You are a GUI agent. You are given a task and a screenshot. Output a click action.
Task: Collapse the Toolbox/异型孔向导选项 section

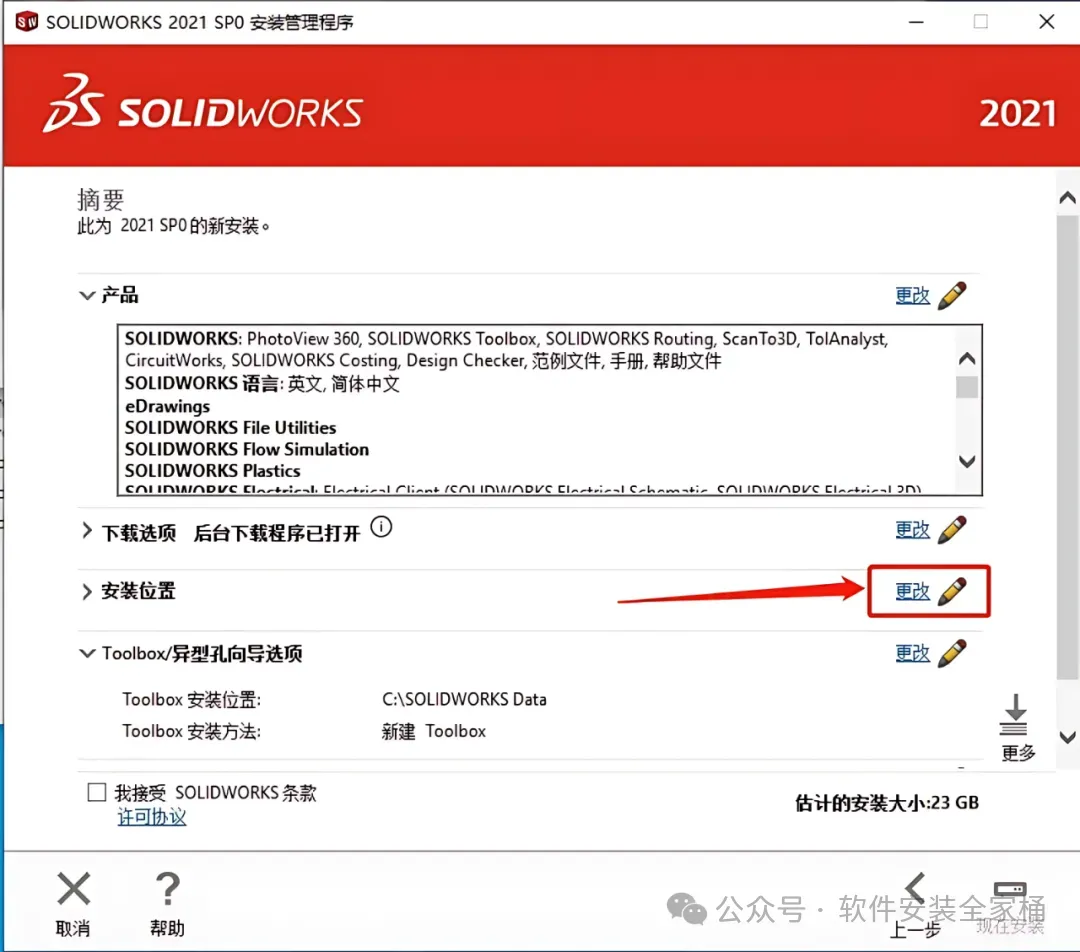(87, 653)
